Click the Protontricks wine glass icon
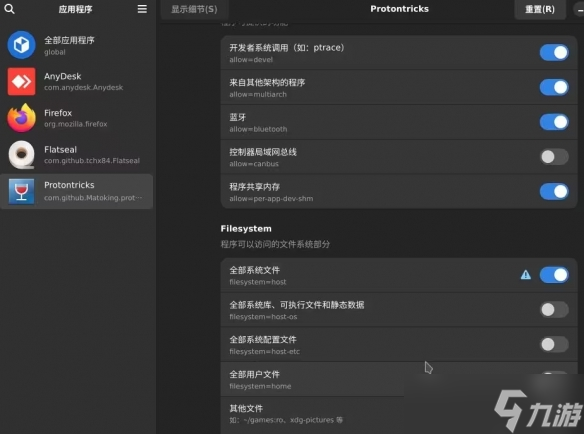 (x=21, y=191)
